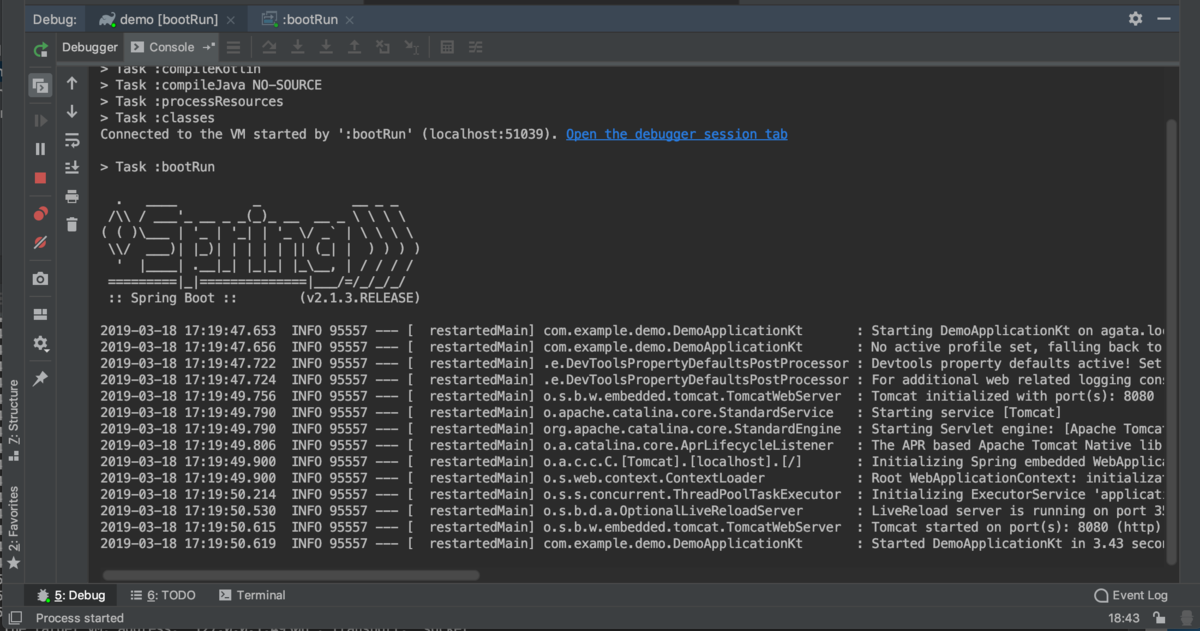Switch to the Debugger tab

point(90,47)
